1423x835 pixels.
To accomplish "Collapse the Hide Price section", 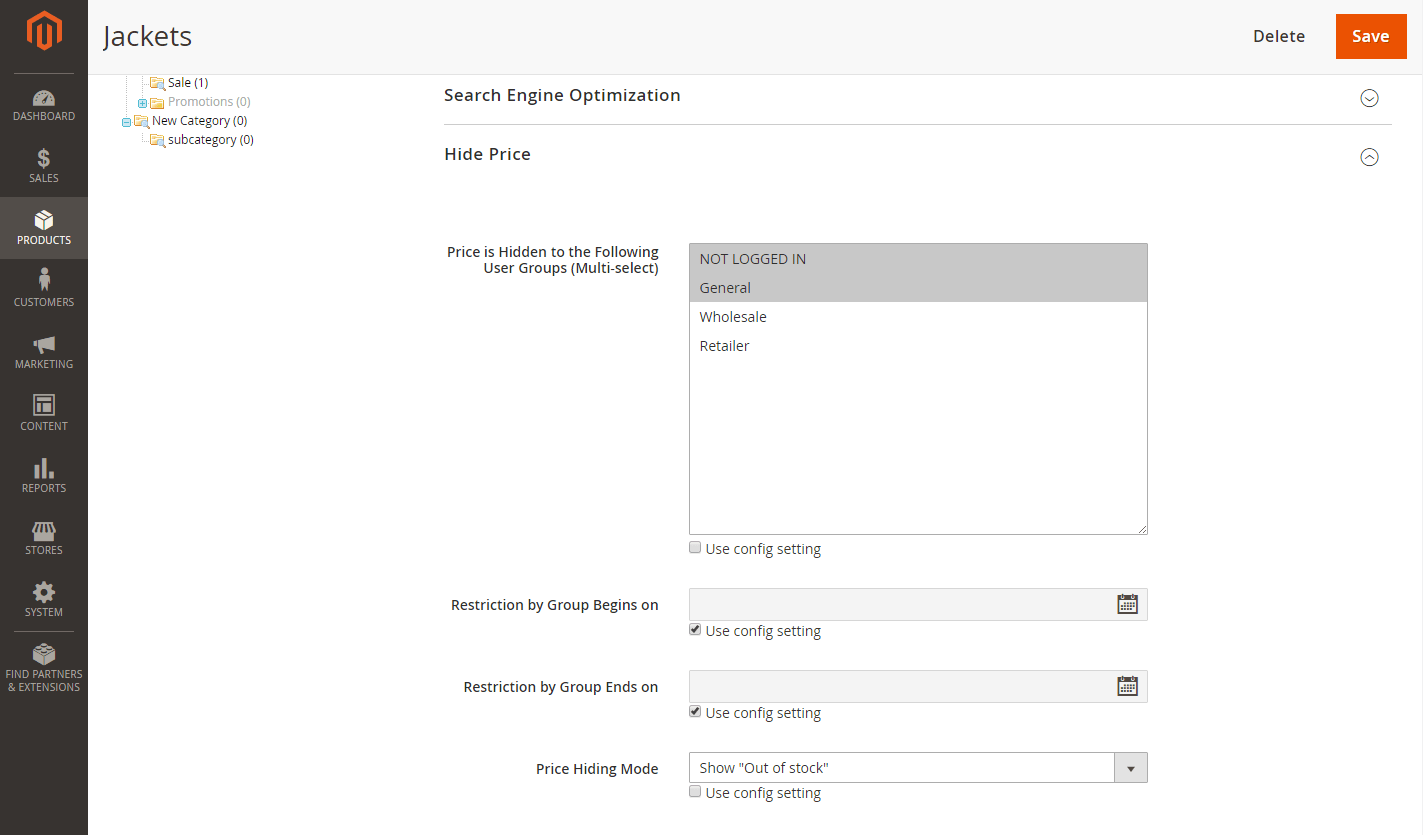I will (1369, 157).
